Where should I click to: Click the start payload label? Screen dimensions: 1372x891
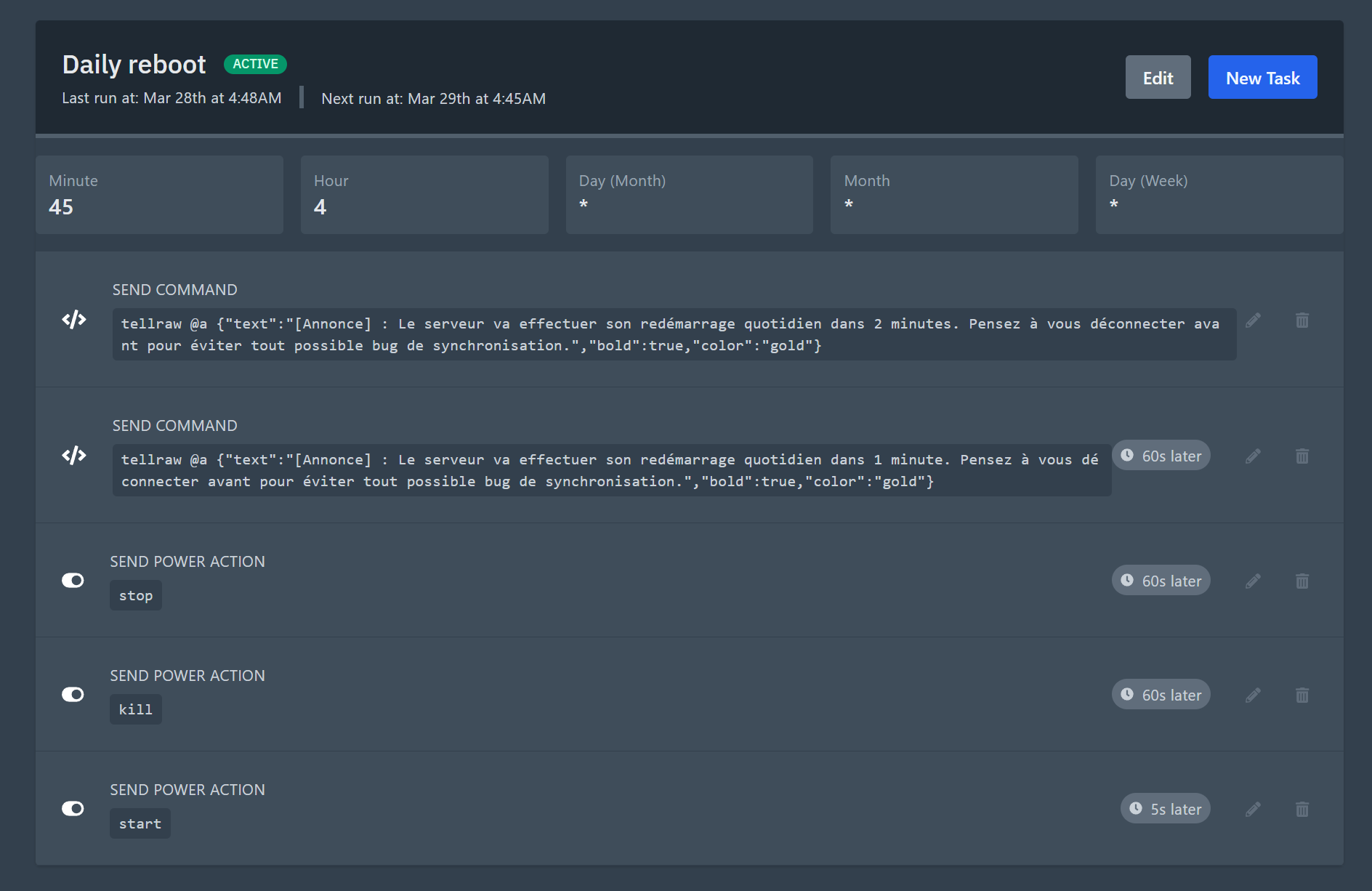[140, 823]
